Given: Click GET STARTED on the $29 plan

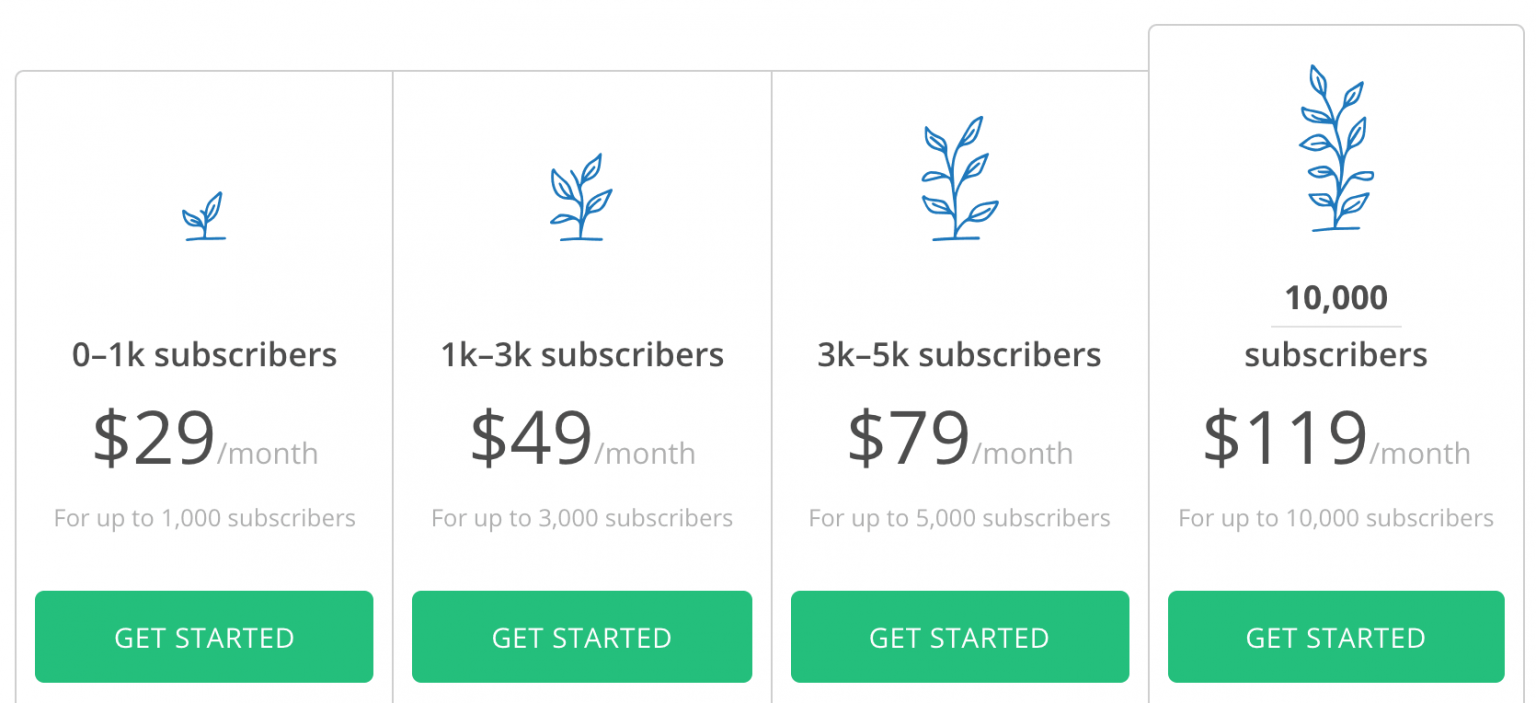Looking at the screenshot, I should point(204,637).
